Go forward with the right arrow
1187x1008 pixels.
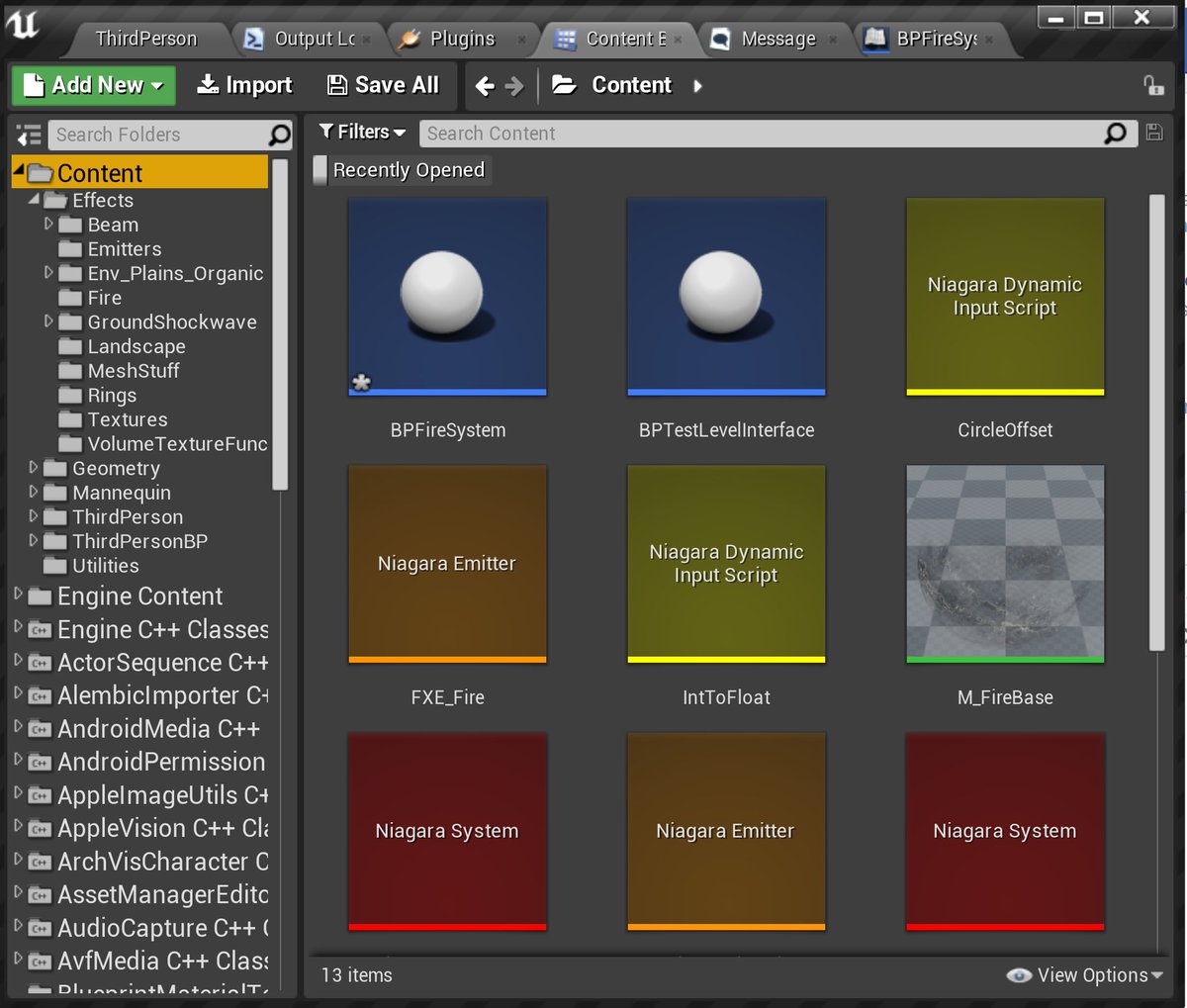(x=514, y=86)
